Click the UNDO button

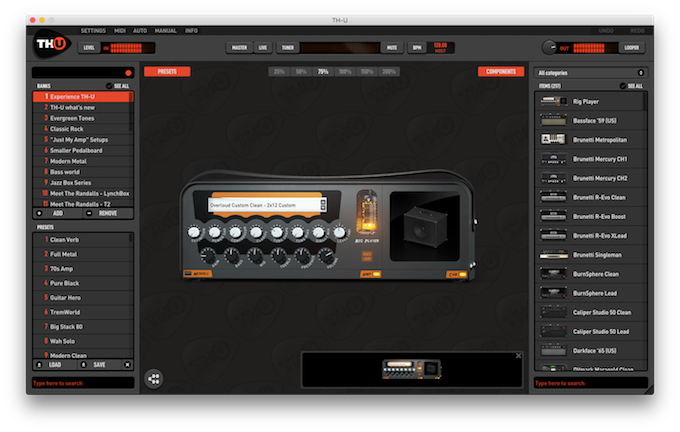pos(606,30)
